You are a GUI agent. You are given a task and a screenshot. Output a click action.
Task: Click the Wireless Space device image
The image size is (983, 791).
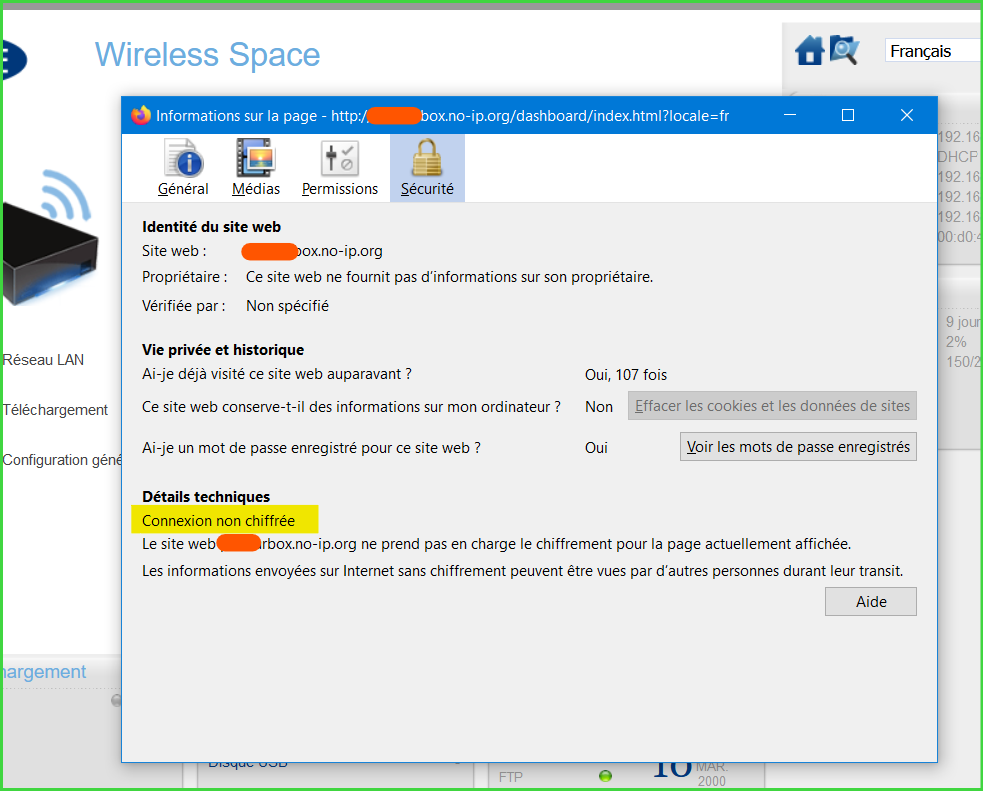click(x=50, y=245)
